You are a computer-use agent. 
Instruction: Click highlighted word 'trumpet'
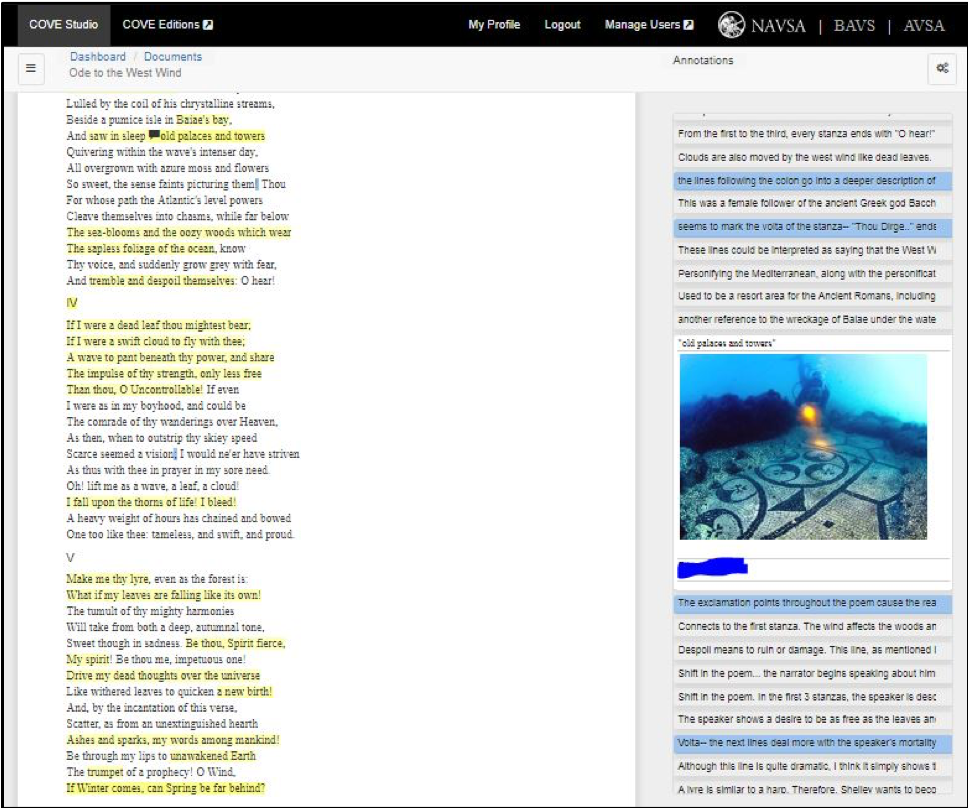[x=106, y=772]
